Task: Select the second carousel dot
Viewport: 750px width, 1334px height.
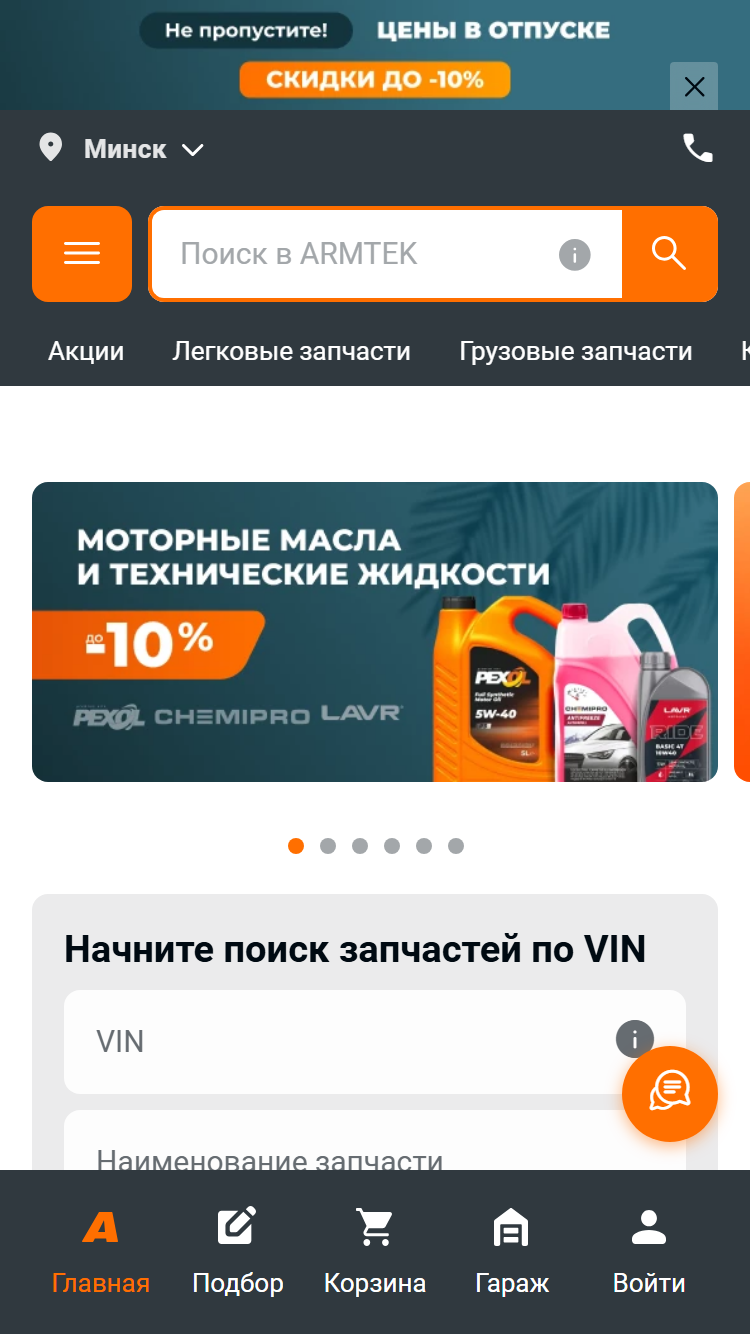Action: tap(328, 846)
